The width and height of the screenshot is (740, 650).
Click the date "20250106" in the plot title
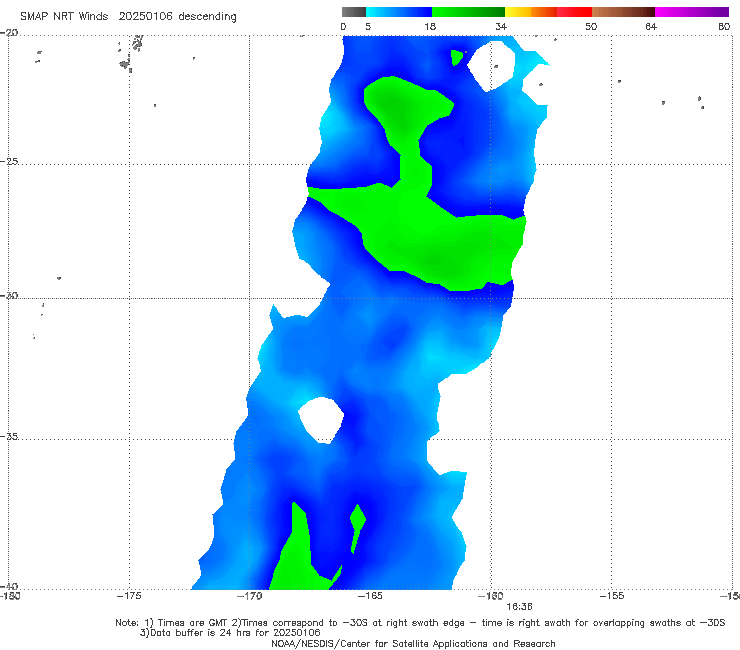tap(145, 16)
